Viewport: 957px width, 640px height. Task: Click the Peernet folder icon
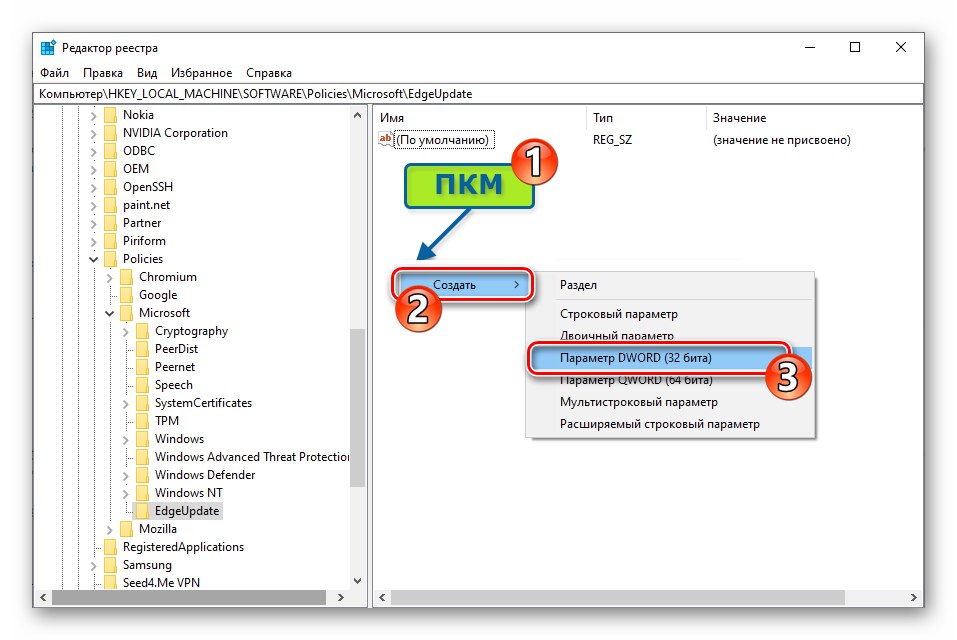[x=142, y=367]
